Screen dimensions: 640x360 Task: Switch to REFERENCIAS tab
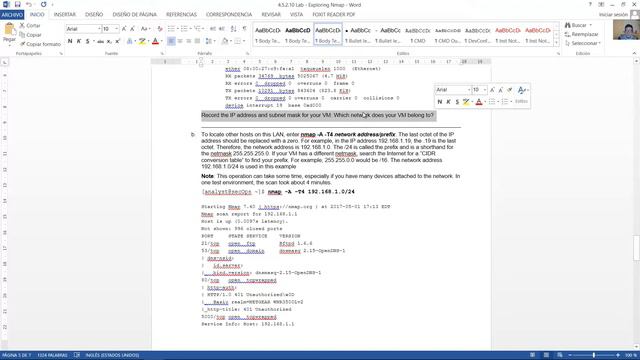pos(181,14)
